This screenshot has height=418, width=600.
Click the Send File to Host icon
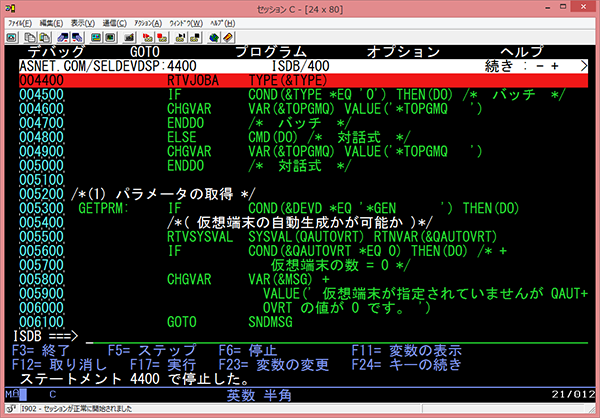pyautogui.click(x=63, y=35)
